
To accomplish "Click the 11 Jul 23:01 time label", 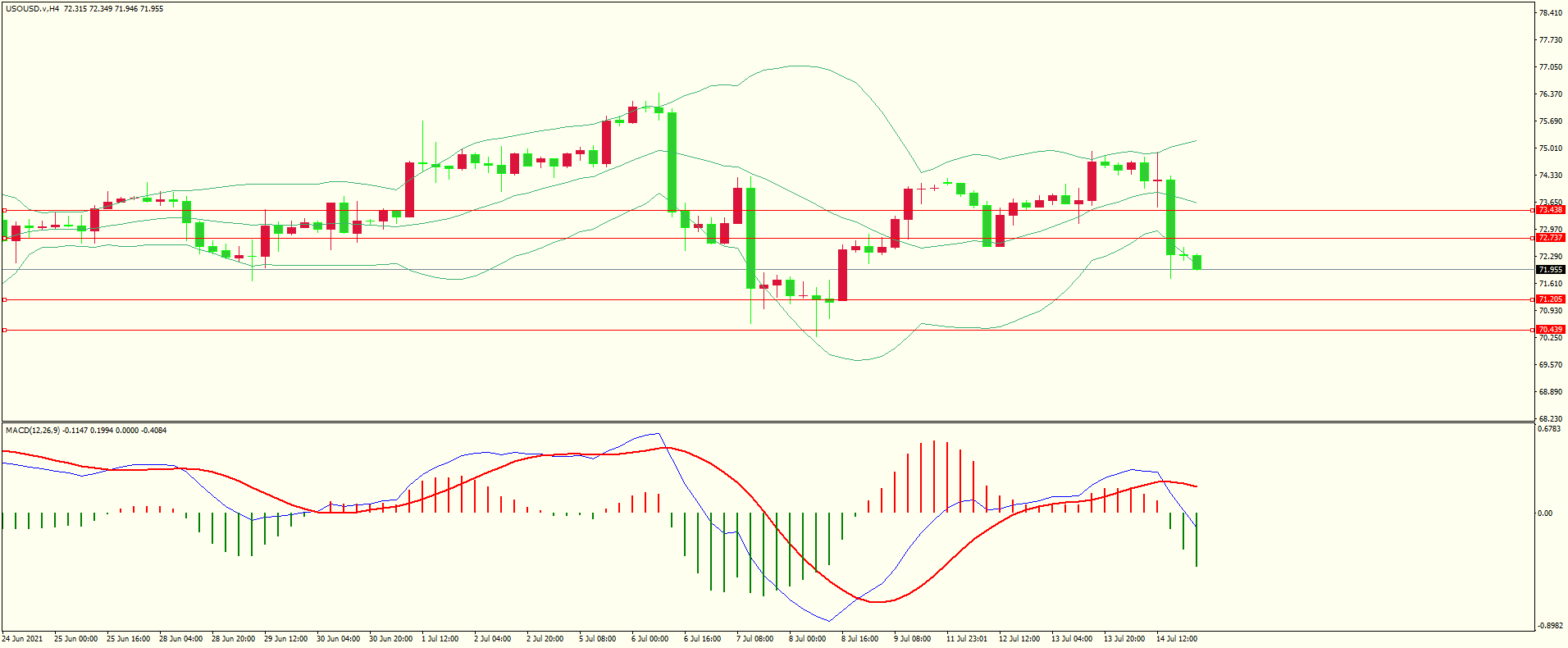I will [x=967, y=639].
